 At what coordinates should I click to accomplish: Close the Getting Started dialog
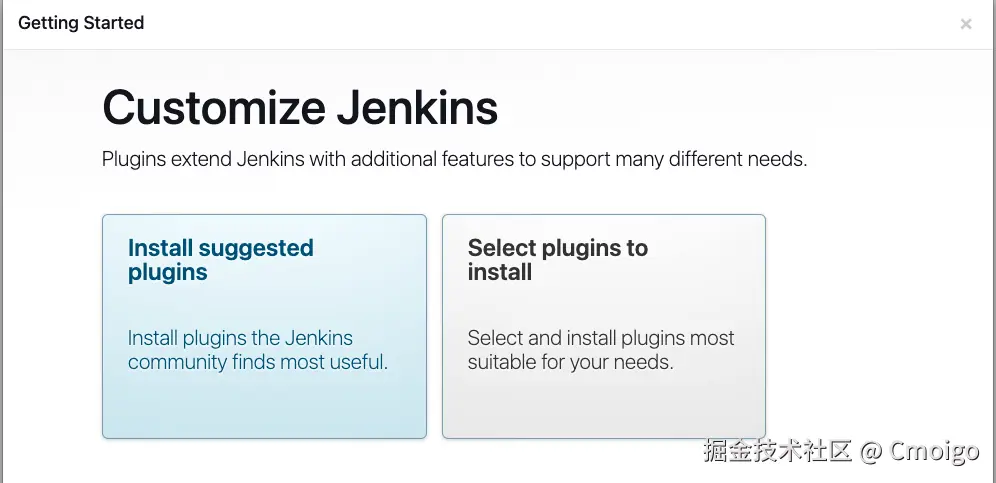tap(965, 24)
